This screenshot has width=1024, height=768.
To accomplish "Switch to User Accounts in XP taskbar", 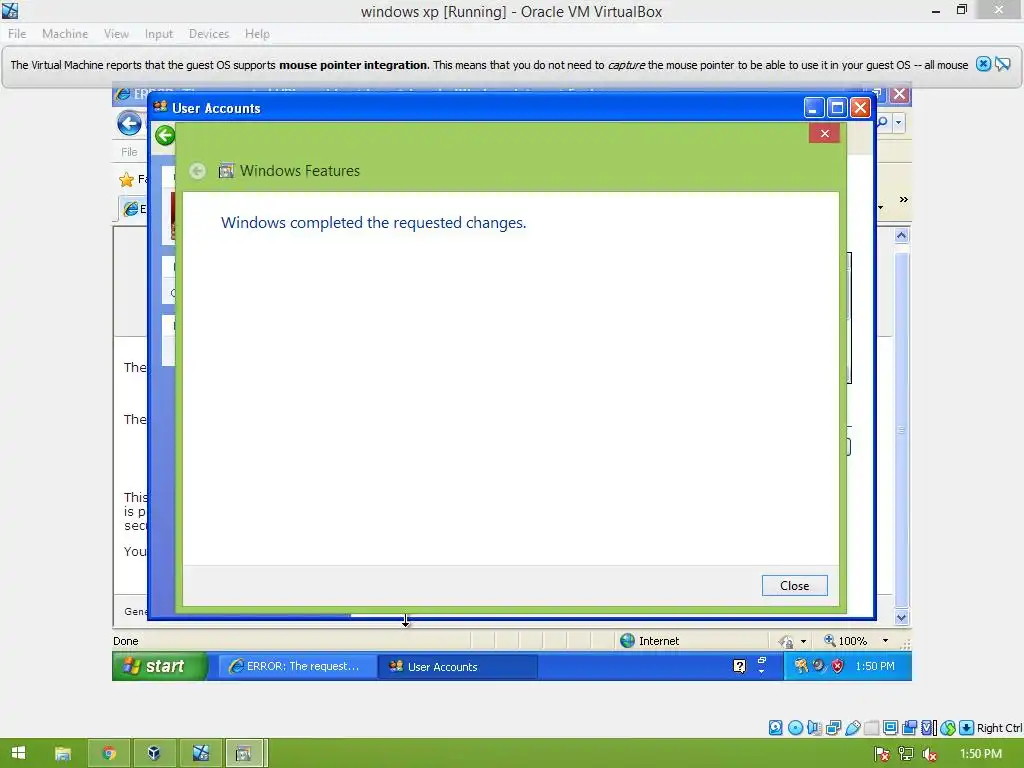I will click(458, 666).
